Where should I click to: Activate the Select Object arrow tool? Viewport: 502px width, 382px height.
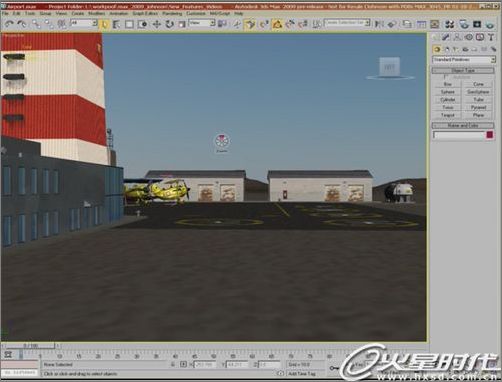click(104, 24)
